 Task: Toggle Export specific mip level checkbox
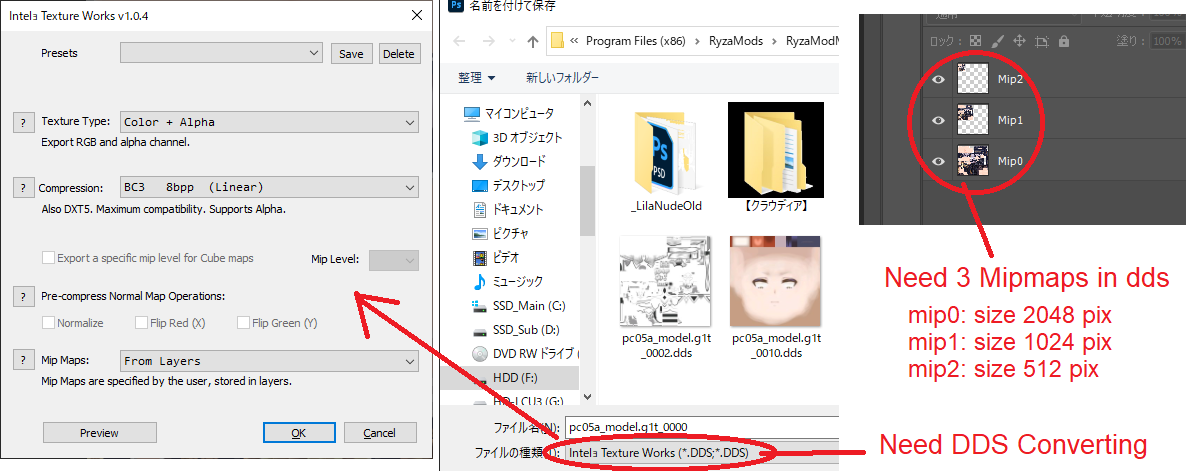pyautogui.click(x=48, y=258)
